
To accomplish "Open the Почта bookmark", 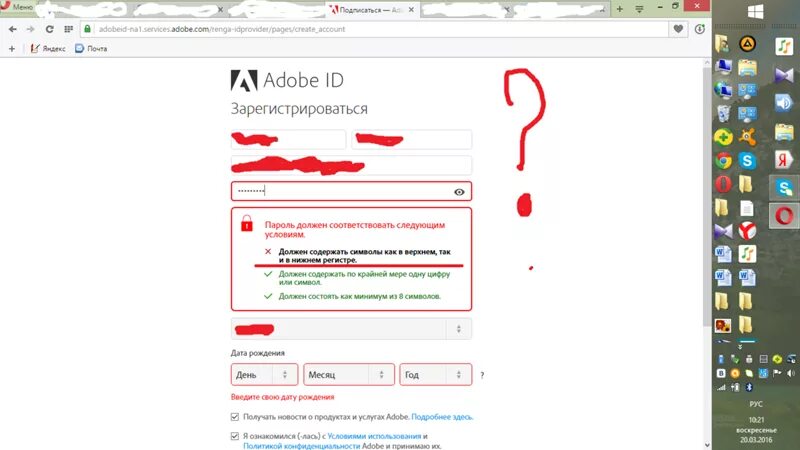I will pyautogui.click(x=91, y=48).
